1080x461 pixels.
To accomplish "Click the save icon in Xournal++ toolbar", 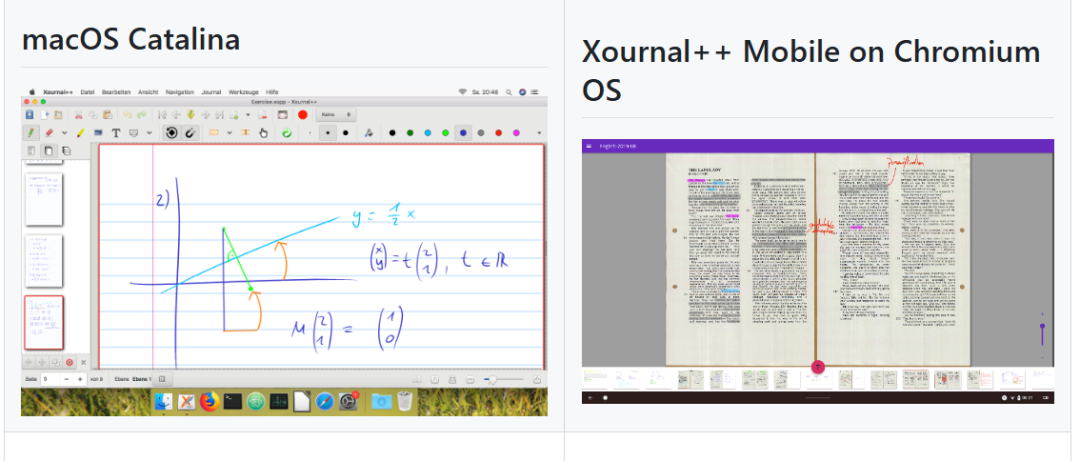I will point(29,114).
